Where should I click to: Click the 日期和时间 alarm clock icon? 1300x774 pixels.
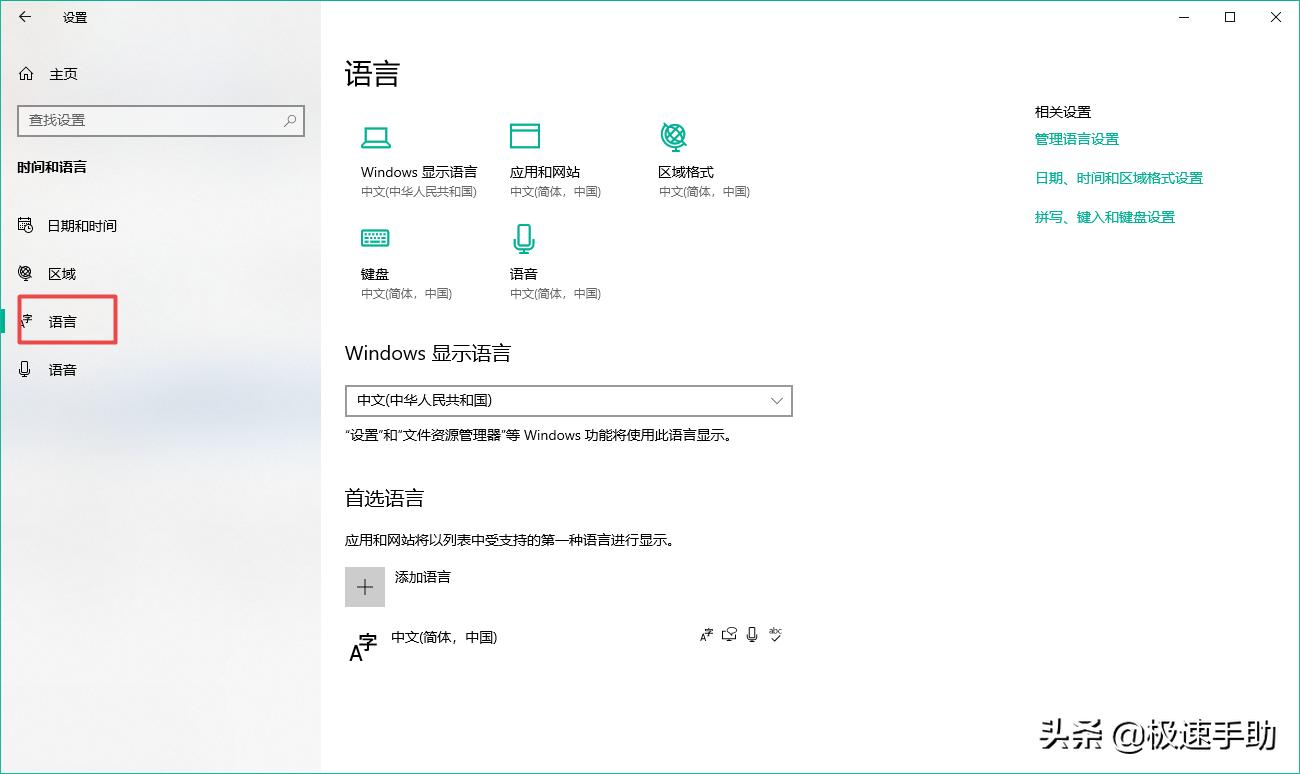(25, 225)
